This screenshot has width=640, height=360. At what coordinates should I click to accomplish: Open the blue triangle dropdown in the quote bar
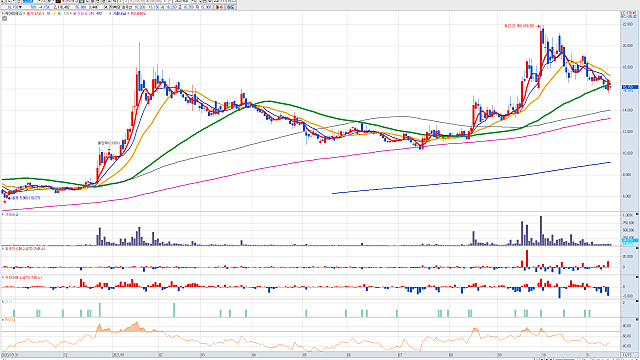tap(20, 7)
